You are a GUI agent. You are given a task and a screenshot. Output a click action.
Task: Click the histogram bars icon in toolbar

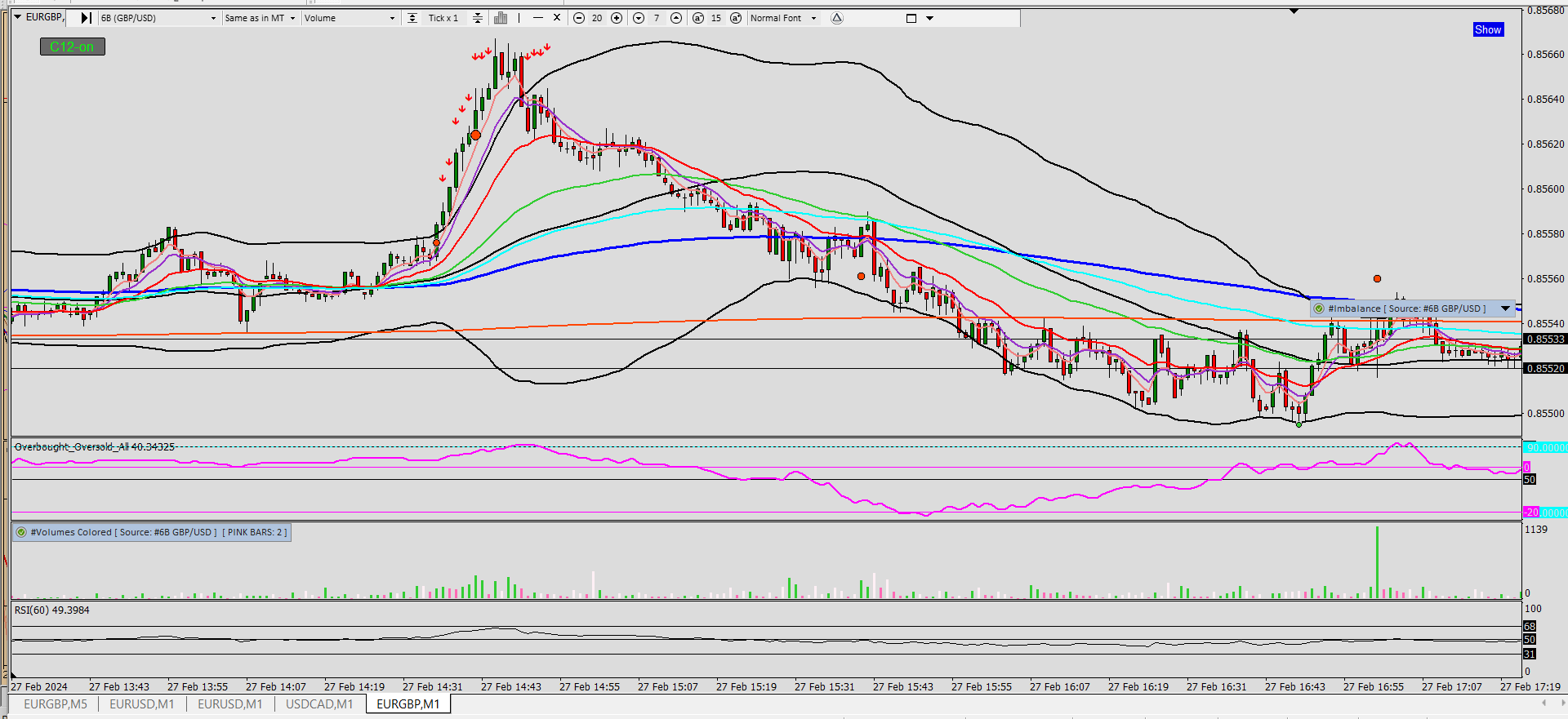[x=501, y=18]
